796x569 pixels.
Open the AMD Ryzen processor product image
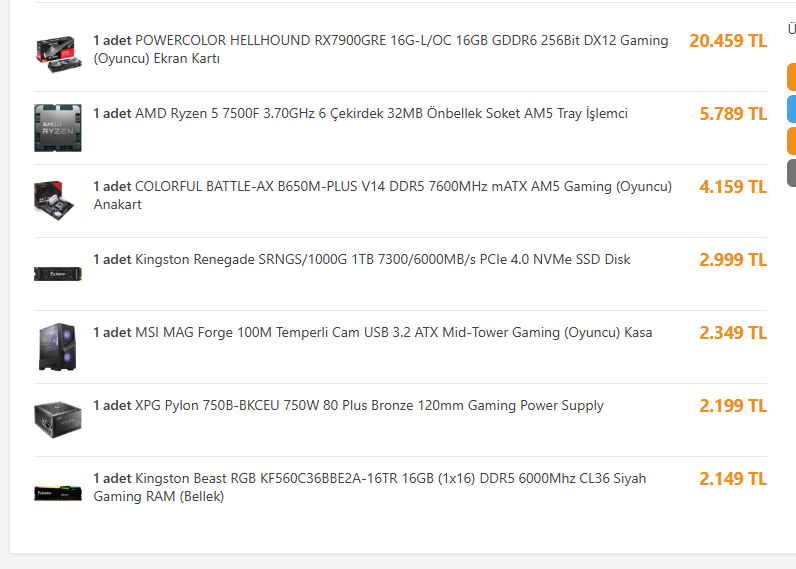pyautogui.click(x=58, y=128)
